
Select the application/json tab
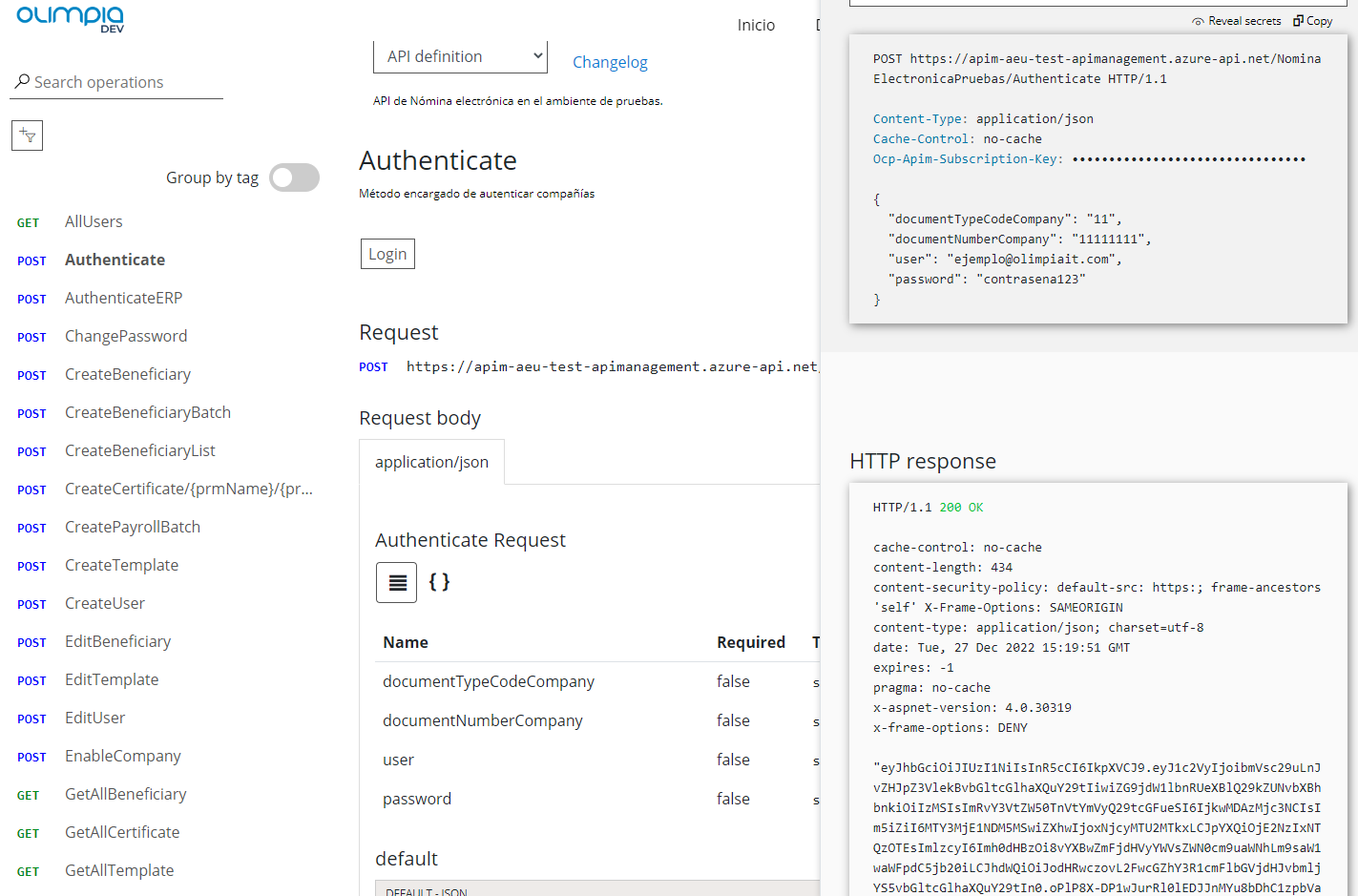click(x=431, y=462)
